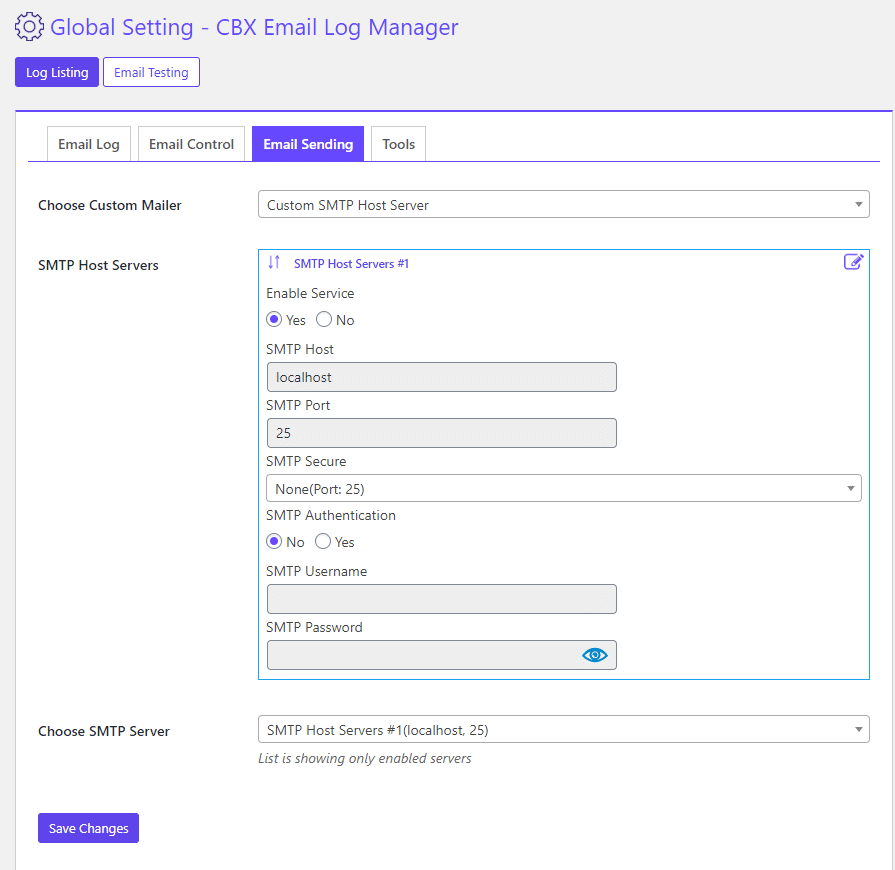
Task: Click the Email Testing button
Action: click(x=151, y=73)
